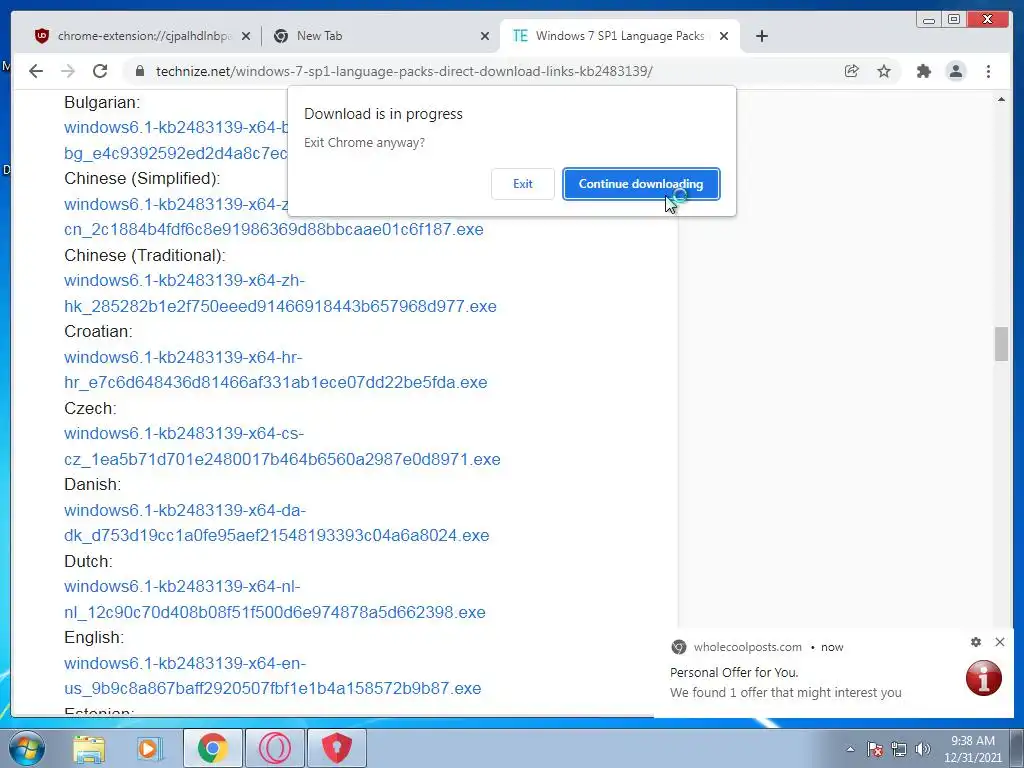Screen dimensions: 1024x768
Task: Click the red info icon in notification
Action: (984, 678)
